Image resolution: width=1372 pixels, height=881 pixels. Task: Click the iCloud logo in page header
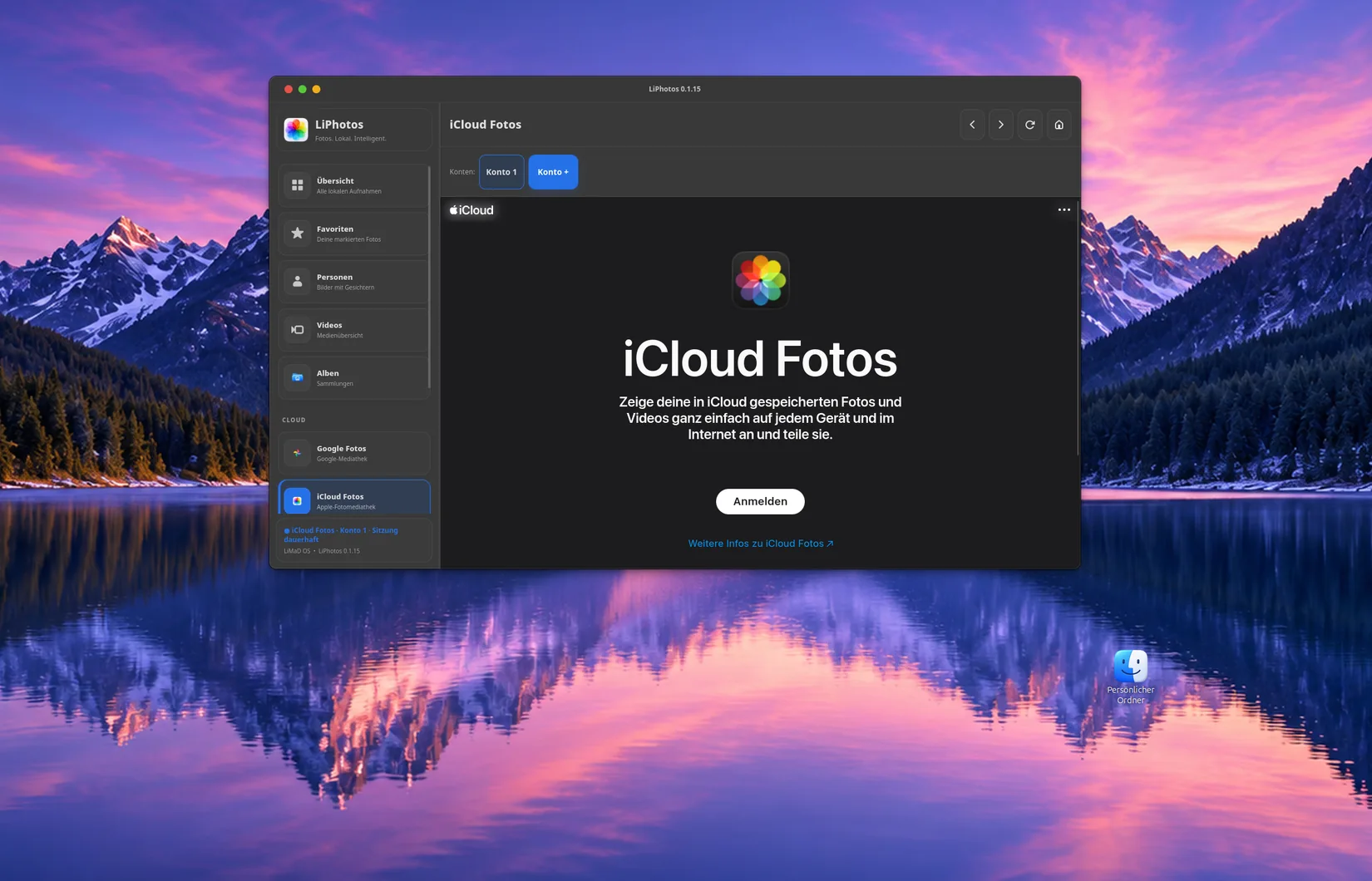[471, 210]
